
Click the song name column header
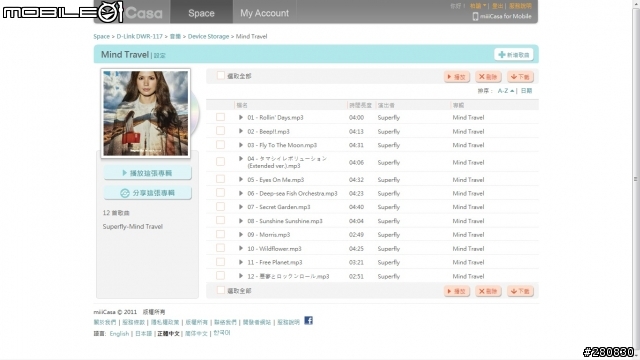click(x=242, y=105)
